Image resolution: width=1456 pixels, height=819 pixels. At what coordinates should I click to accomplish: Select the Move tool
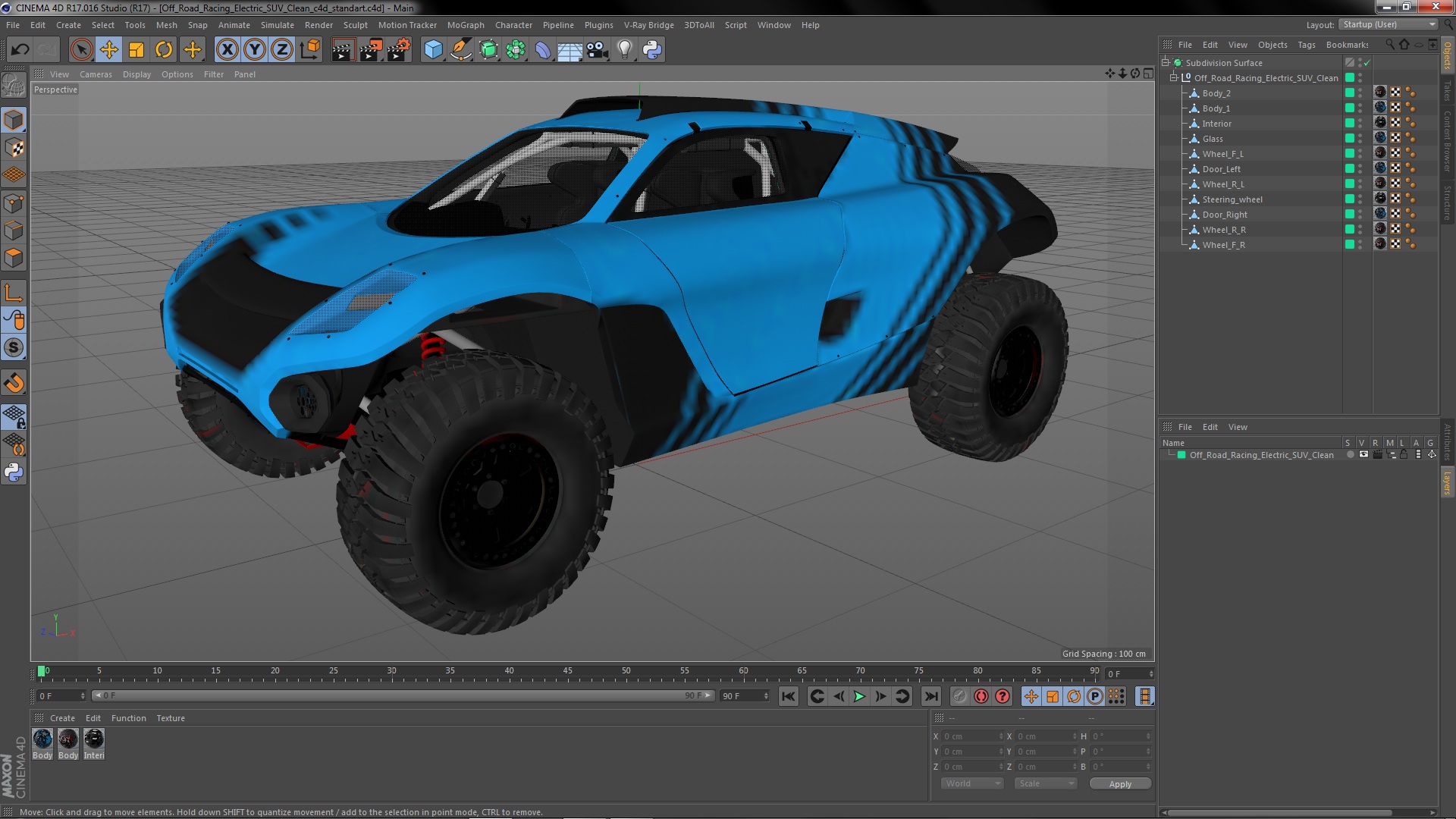click(x=108, y=50)
